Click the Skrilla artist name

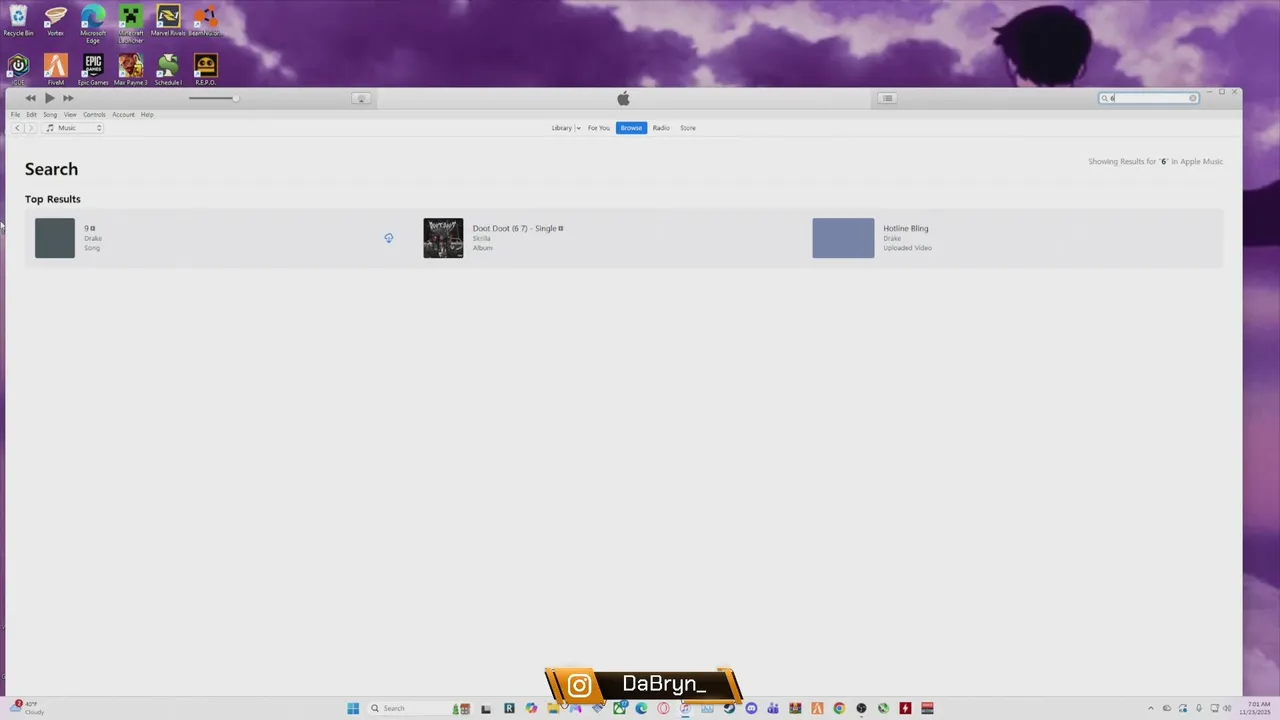[x=482, y=238]
